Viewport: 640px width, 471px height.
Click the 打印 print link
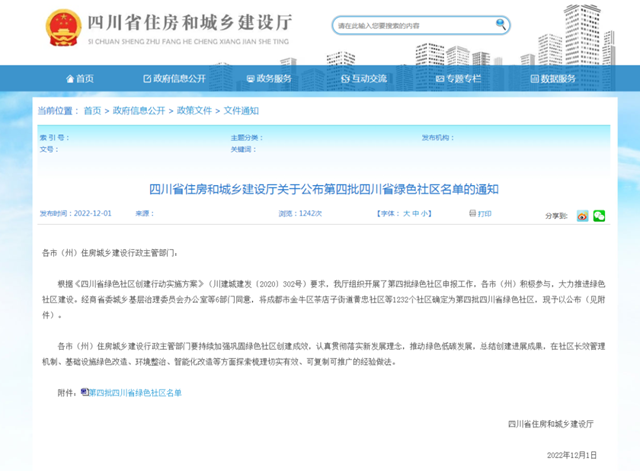[x=480, y=213]
